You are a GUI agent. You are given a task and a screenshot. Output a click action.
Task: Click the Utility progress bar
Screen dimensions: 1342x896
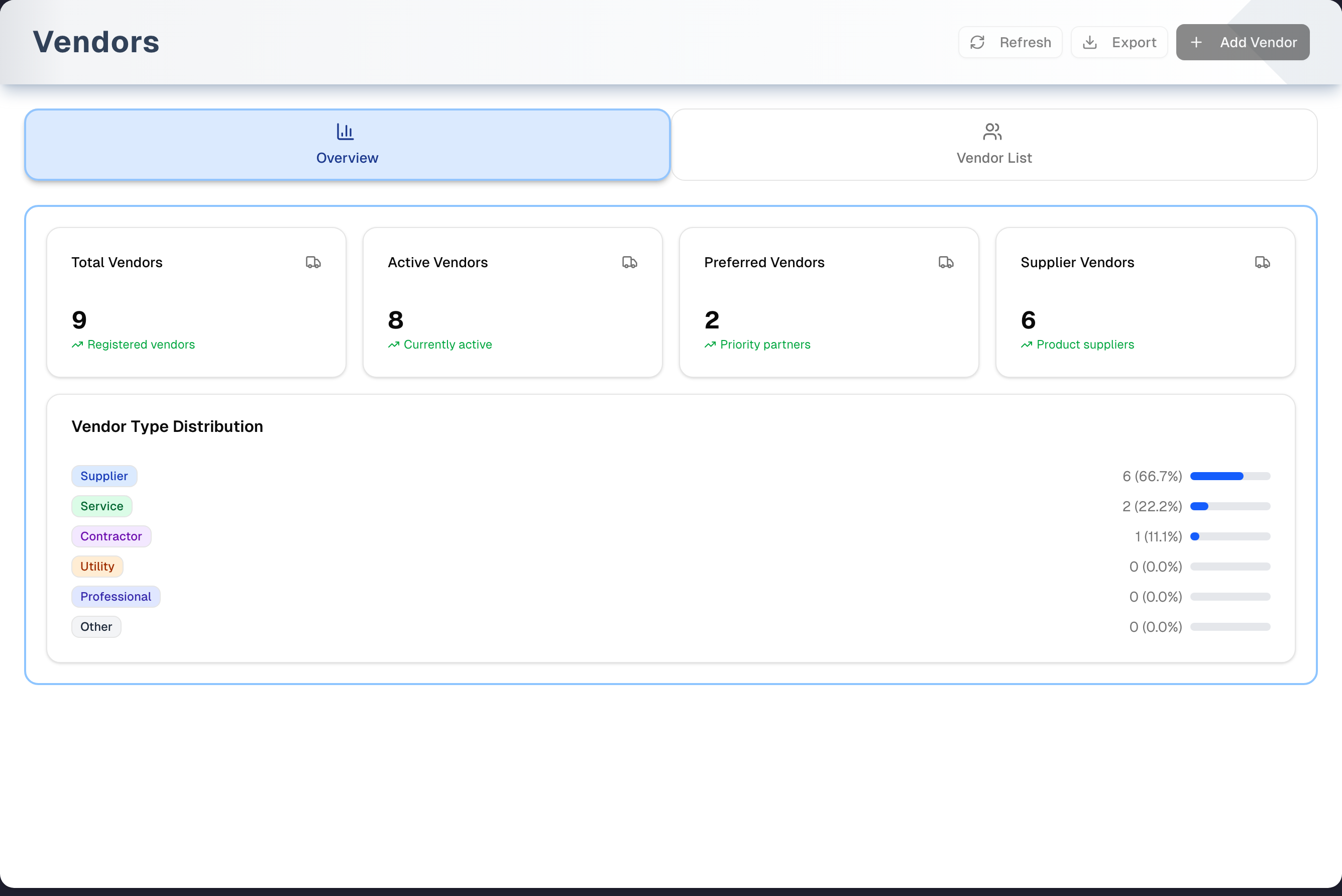pos(1230,567)
